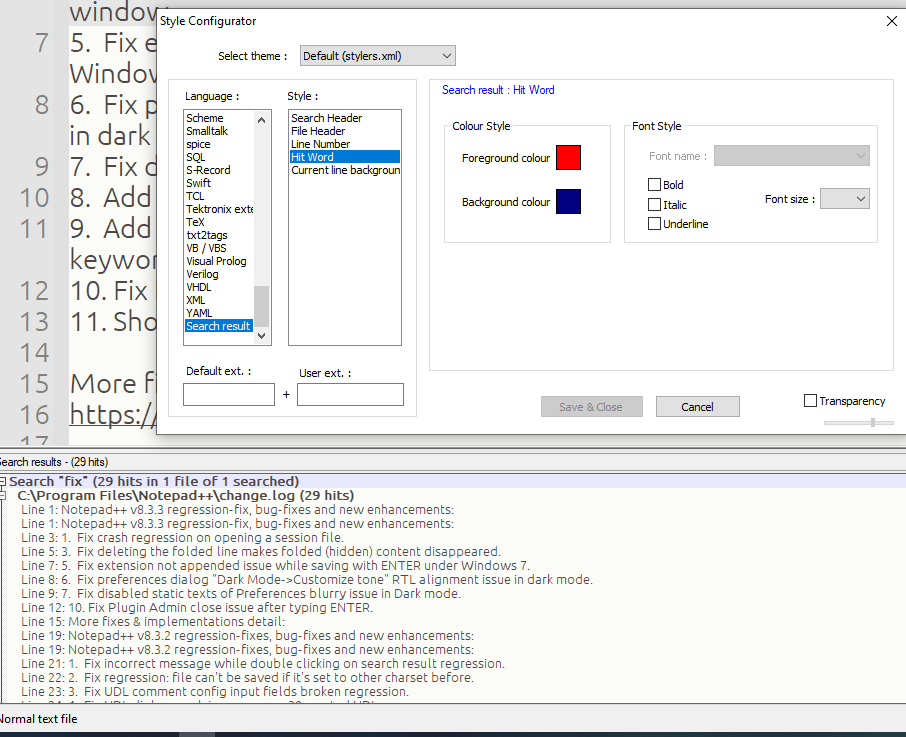Viewport: 906px width, 737px height.
Task: Click the Cancel button
Action: [697, 407]
